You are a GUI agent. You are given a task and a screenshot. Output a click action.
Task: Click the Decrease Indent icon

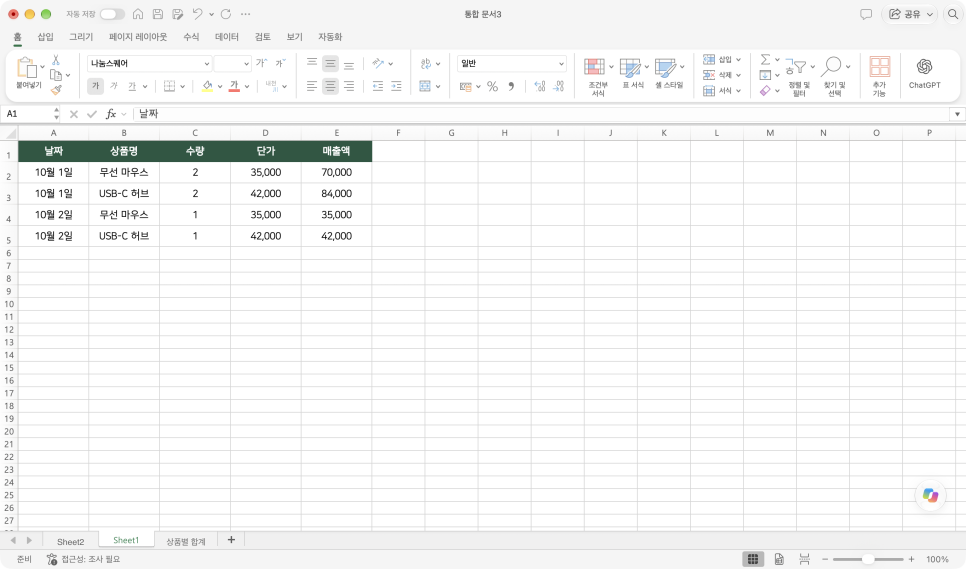pos(378,86)
